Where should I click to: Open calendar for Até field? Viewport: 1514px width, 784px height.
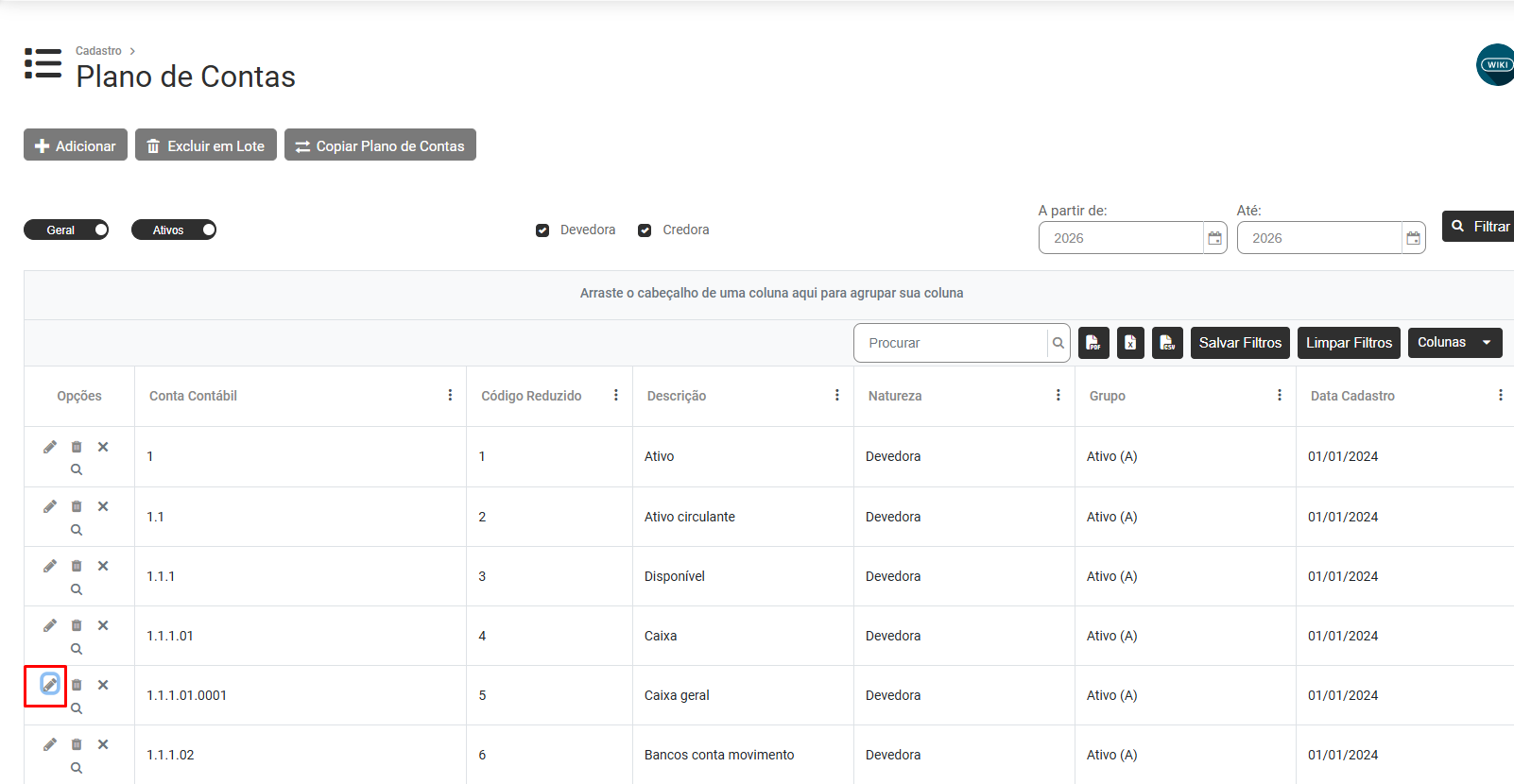(1414, 238)
